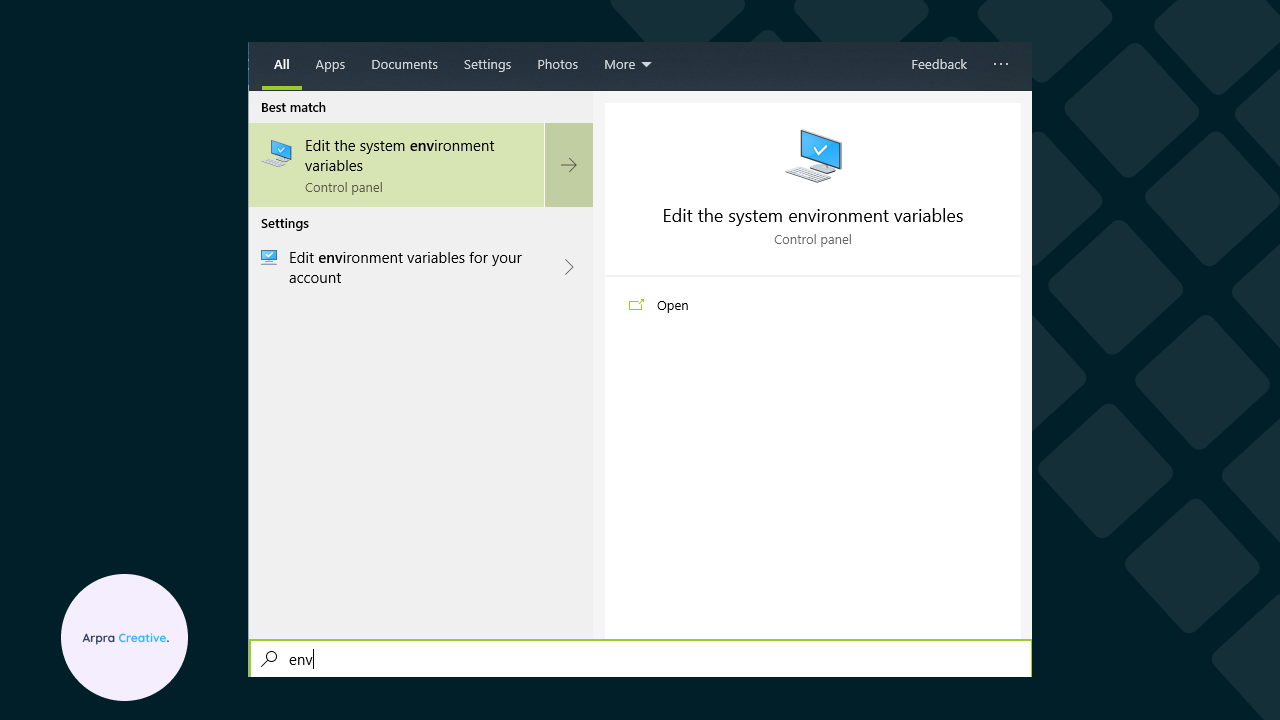Expand Best match result with right arrow
Image resolution: width=1280 pixels, height=720 pixels.
coord(569,165)
